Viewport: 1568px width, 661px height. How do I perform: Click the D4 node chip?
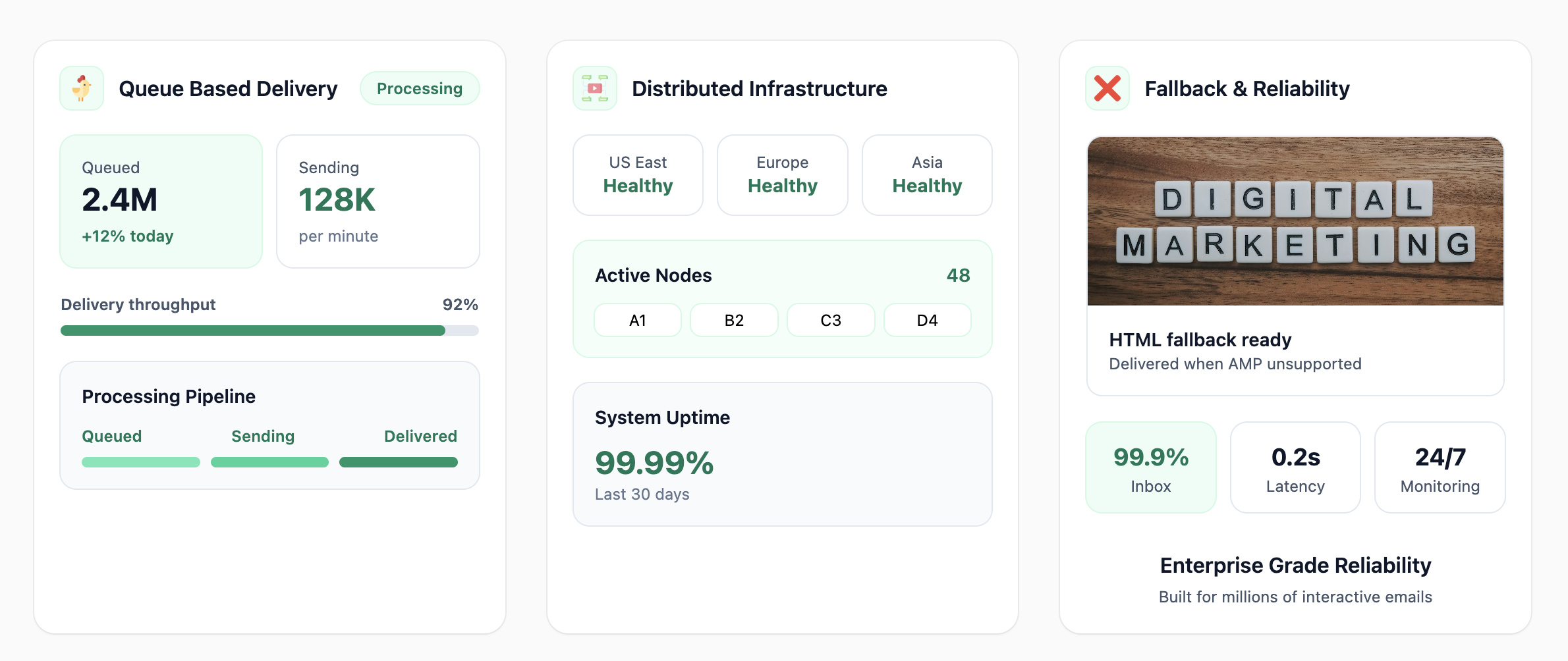coord(927,320)
